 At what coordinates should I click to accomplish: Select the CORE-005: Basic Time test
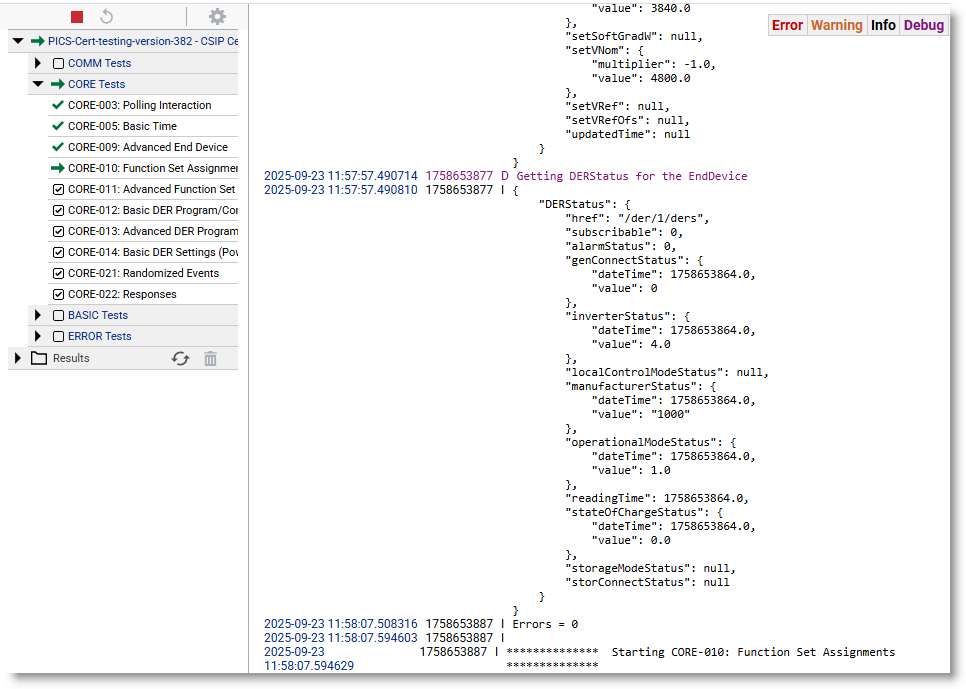click(x=122, y=126)
